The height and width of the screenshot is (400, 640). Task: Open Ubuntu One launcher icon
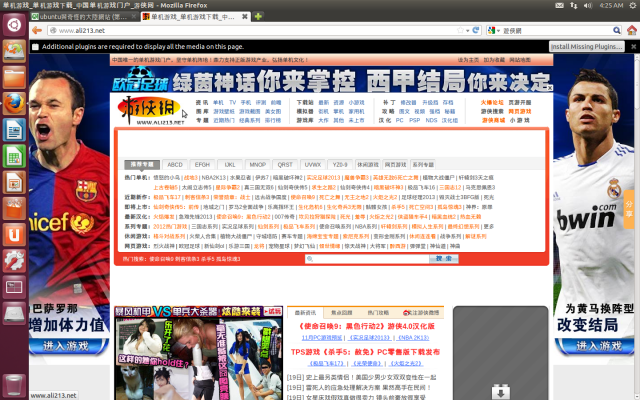pos(14,235)
